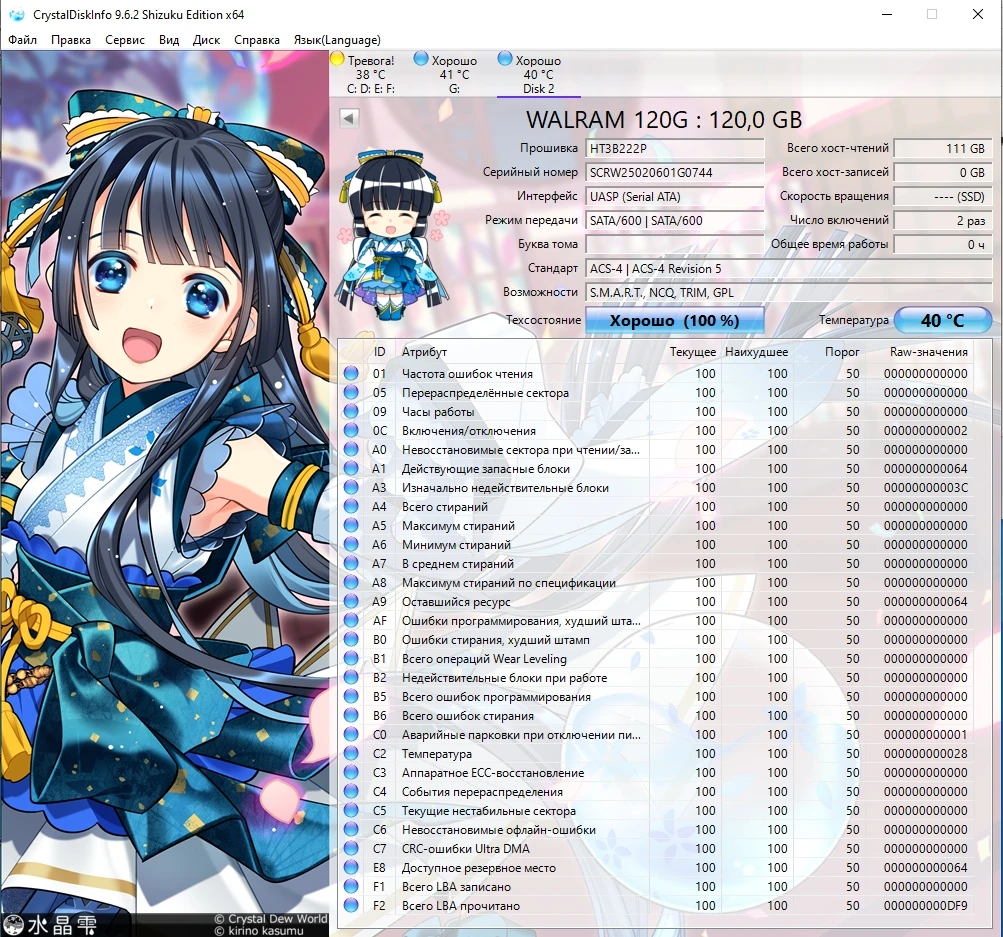Select row F1 Всего LBA записано
1003x937 pixels.
(x=656, y=886)
